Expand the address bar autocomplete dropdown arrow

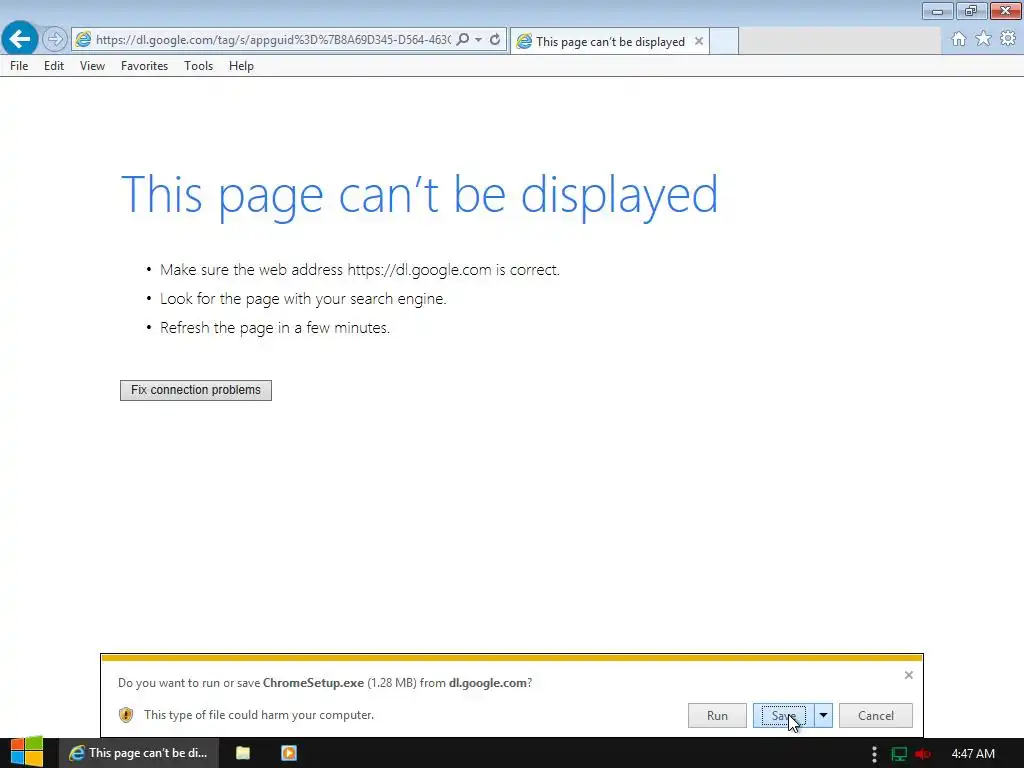pos(479,40)
